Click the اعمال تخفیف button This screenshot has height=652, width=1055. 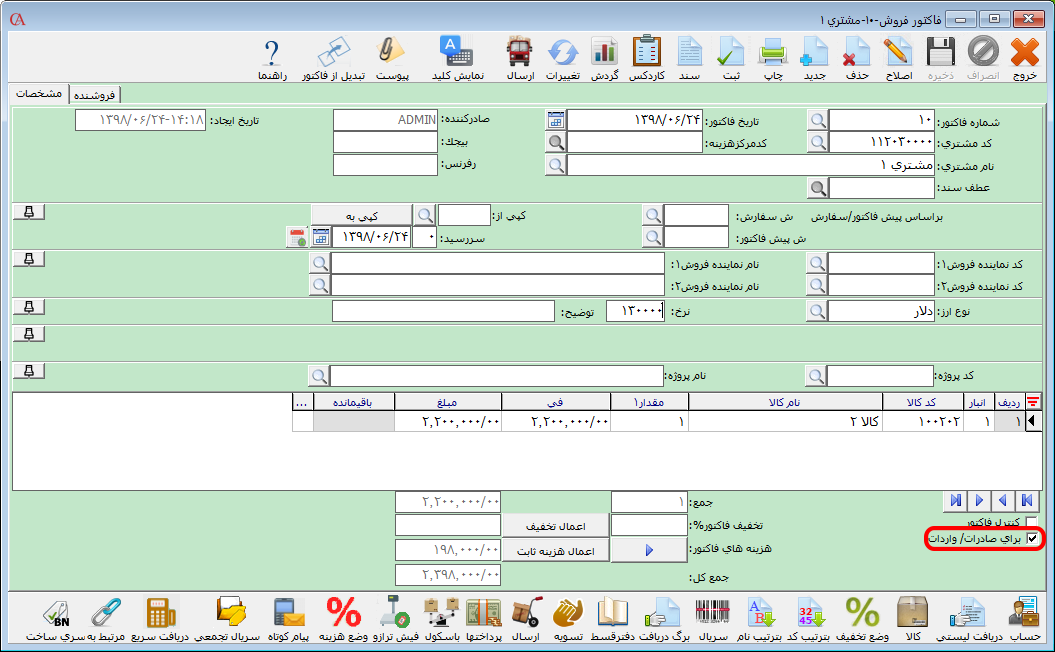coord(555,526)
